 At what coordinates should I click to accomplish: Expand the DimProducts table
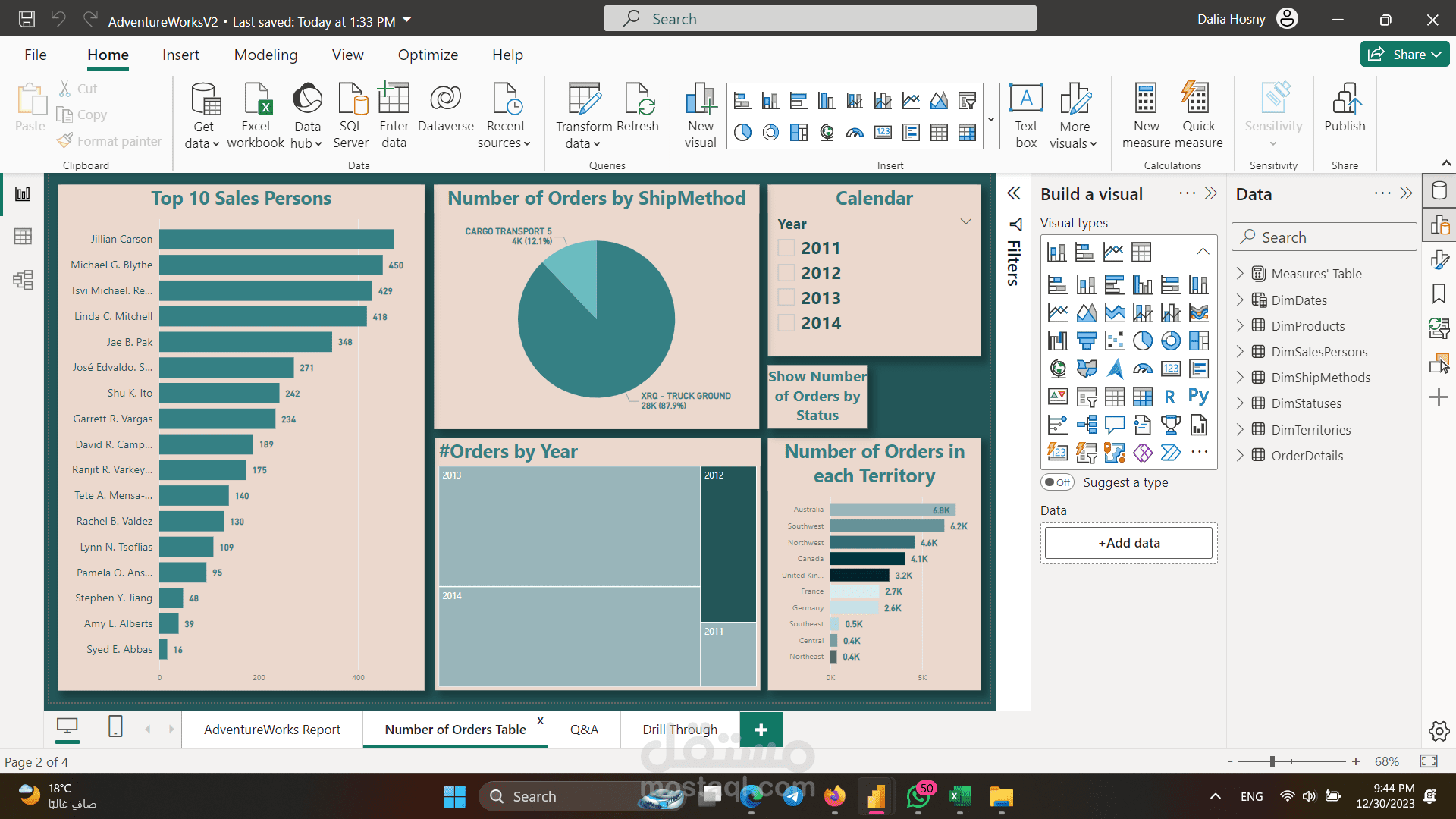pos(1241,326)
